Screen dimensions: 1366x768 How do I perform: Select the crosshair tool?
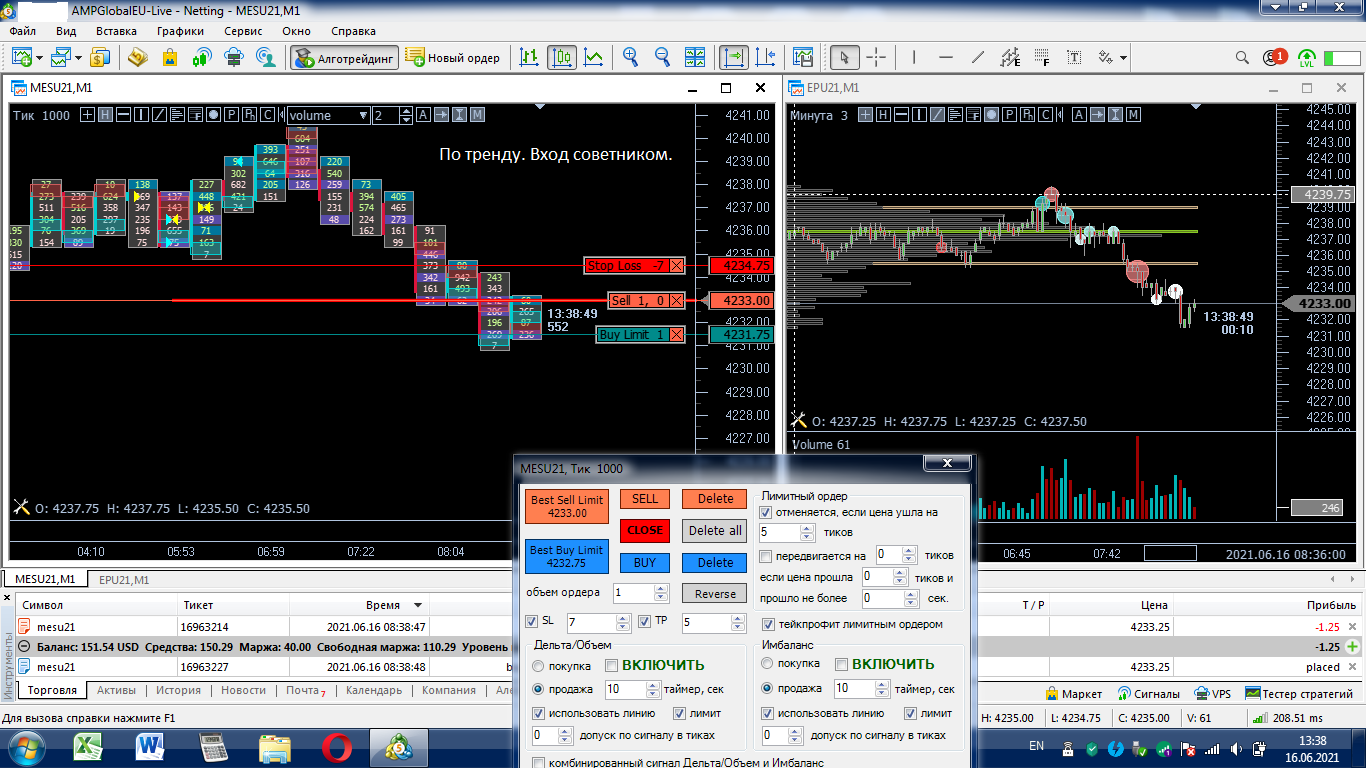point(876,57)
